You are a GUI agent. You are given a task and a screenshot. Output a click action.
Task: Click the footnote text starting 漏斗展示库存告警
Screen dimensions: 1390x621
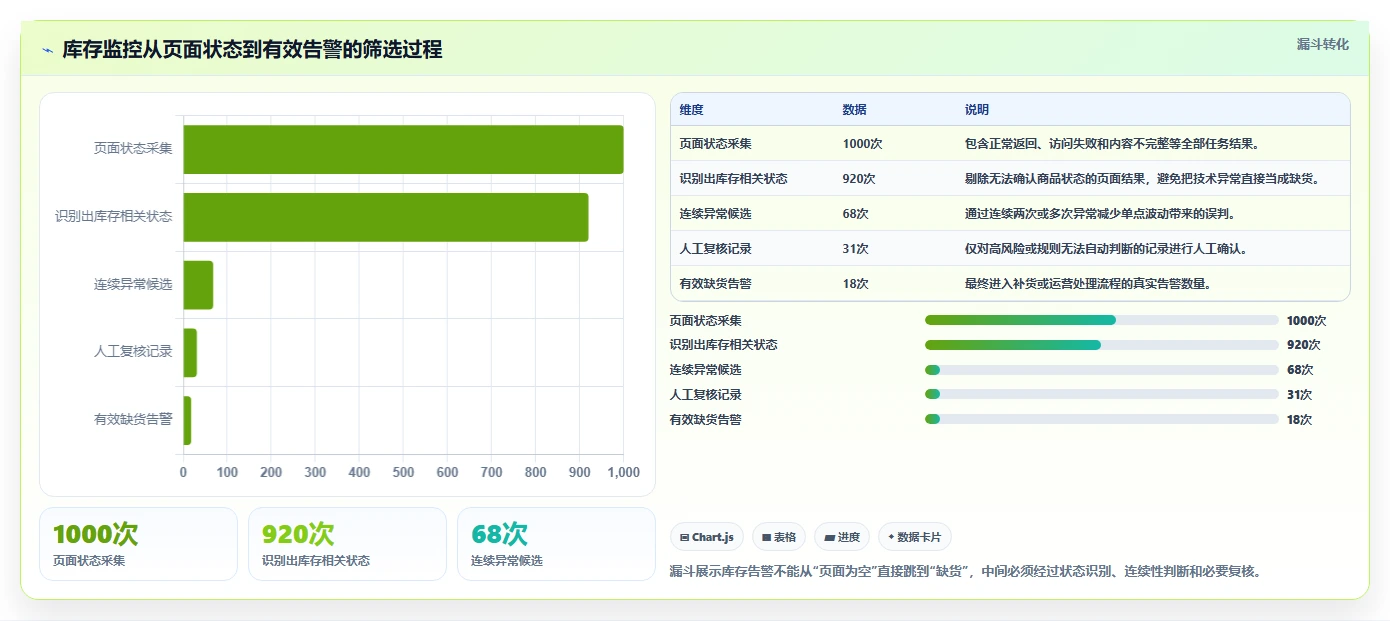965,572
